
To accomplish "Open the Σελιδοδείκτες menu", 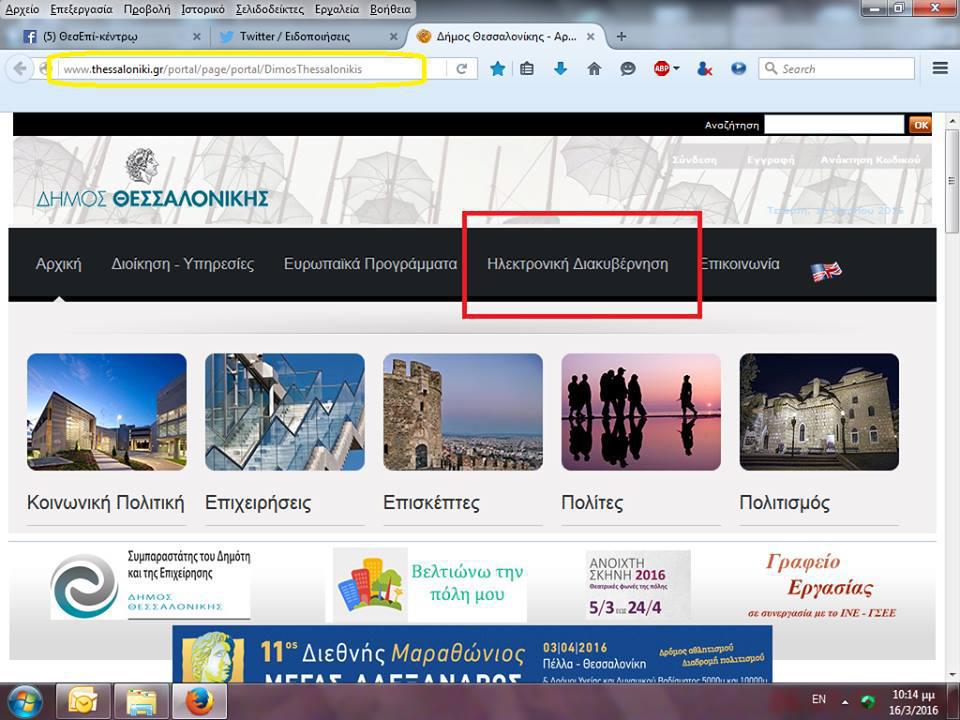I will (x=270, y=9).
